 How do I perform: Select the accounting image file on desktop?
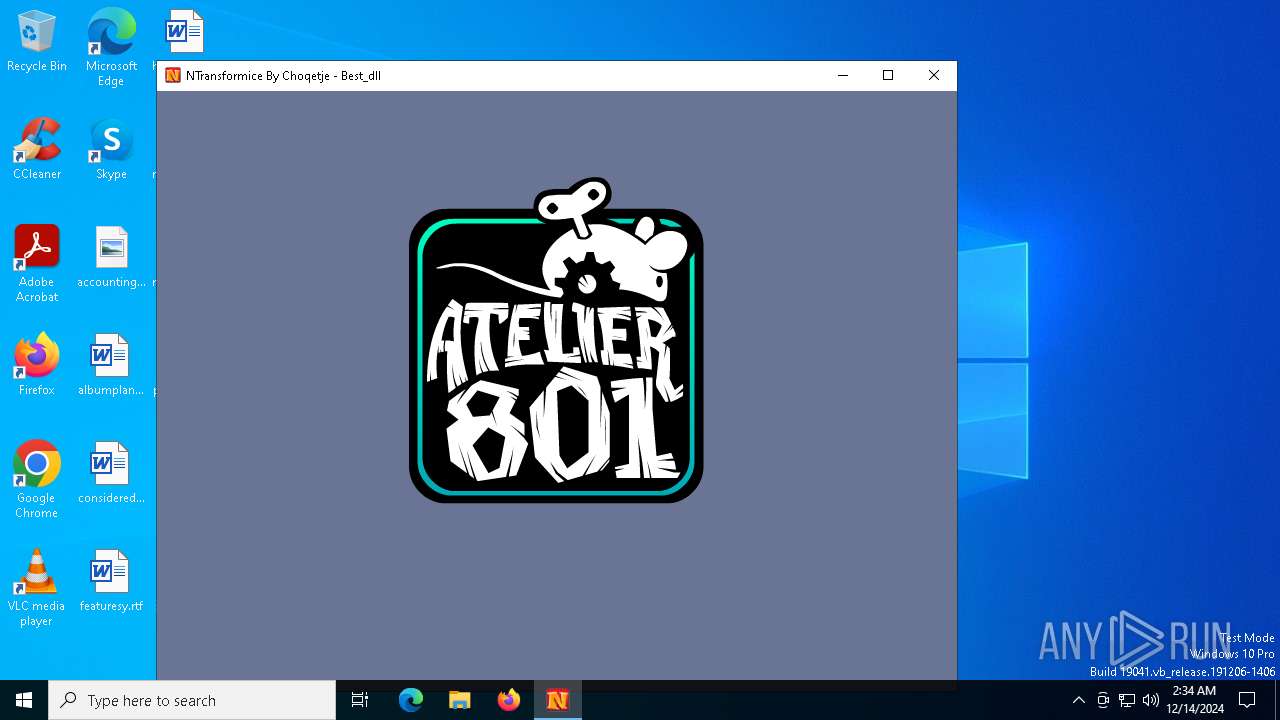pyautogui.click(x=111, y=257)
